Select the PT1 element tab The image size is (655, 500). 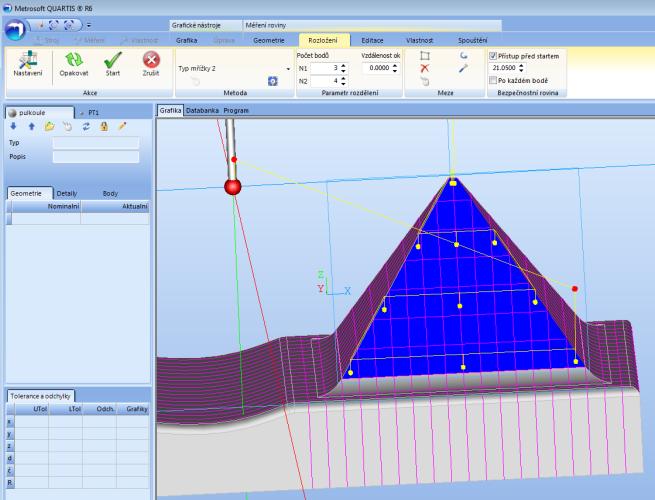point(94,113)
